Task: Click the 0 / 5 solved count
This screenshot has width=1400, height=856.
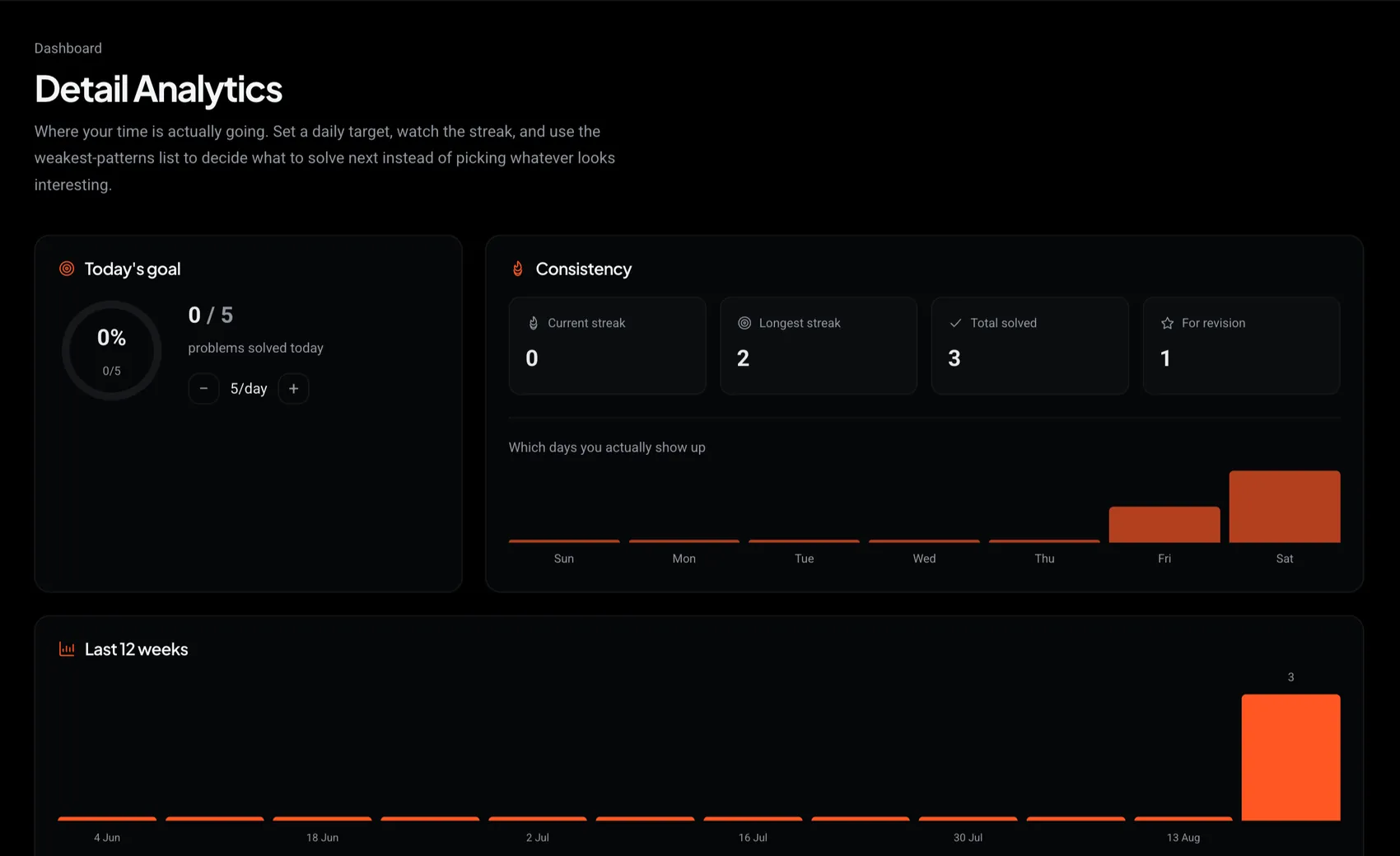Action: [211, 315]
